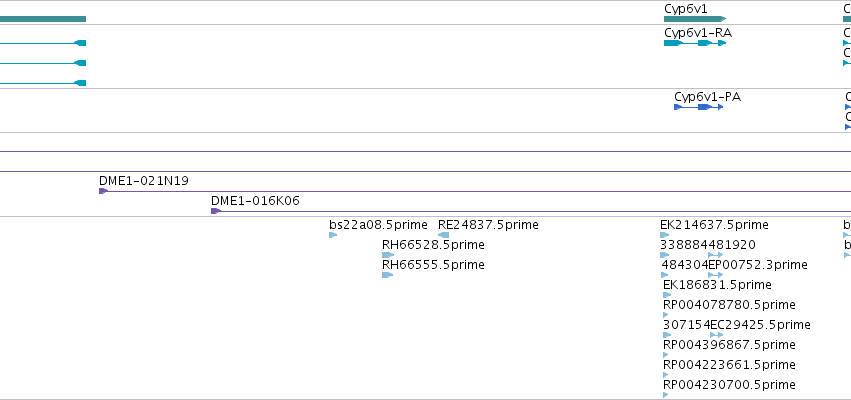This screenshot has width=851, height=400.
Task: Click the RE24837.5prime label
Action: point(488,225)
